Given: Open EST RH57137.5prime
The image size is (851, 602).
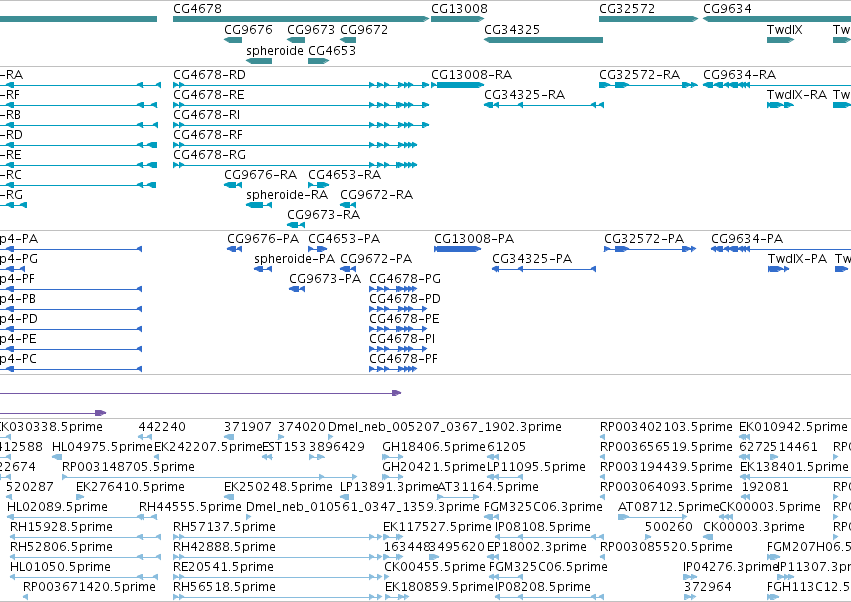Looking at the screenshot, I should pyautogui.click(x=224, y=527).
